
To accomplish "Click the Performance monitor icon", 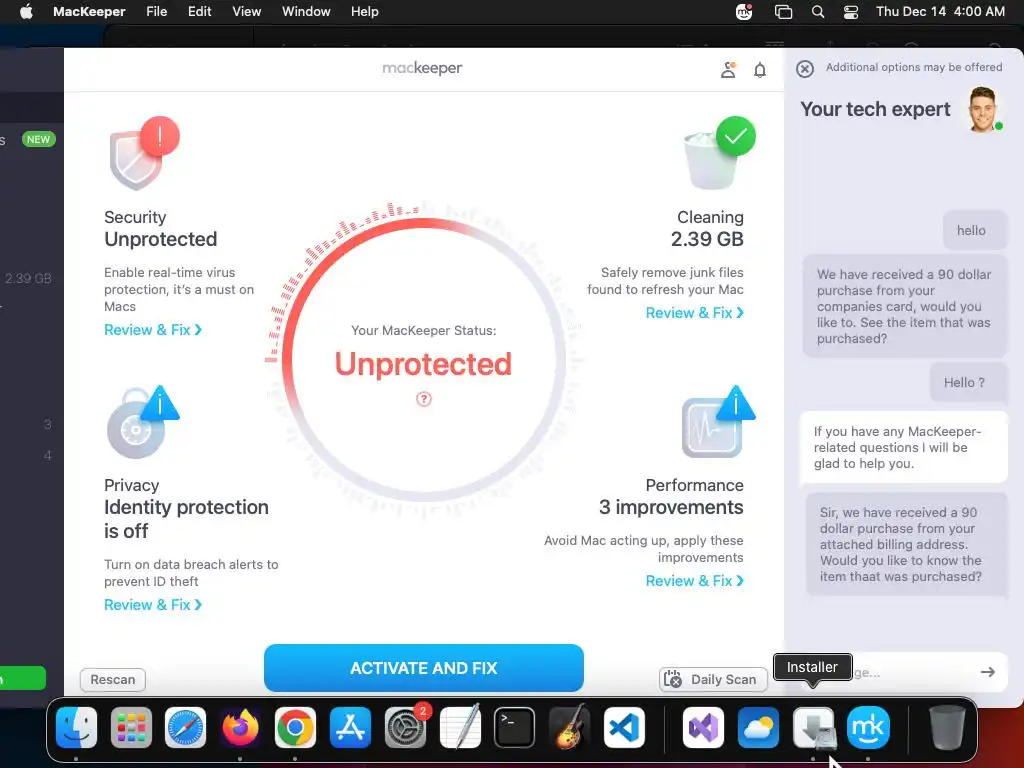I will [718, 422].
